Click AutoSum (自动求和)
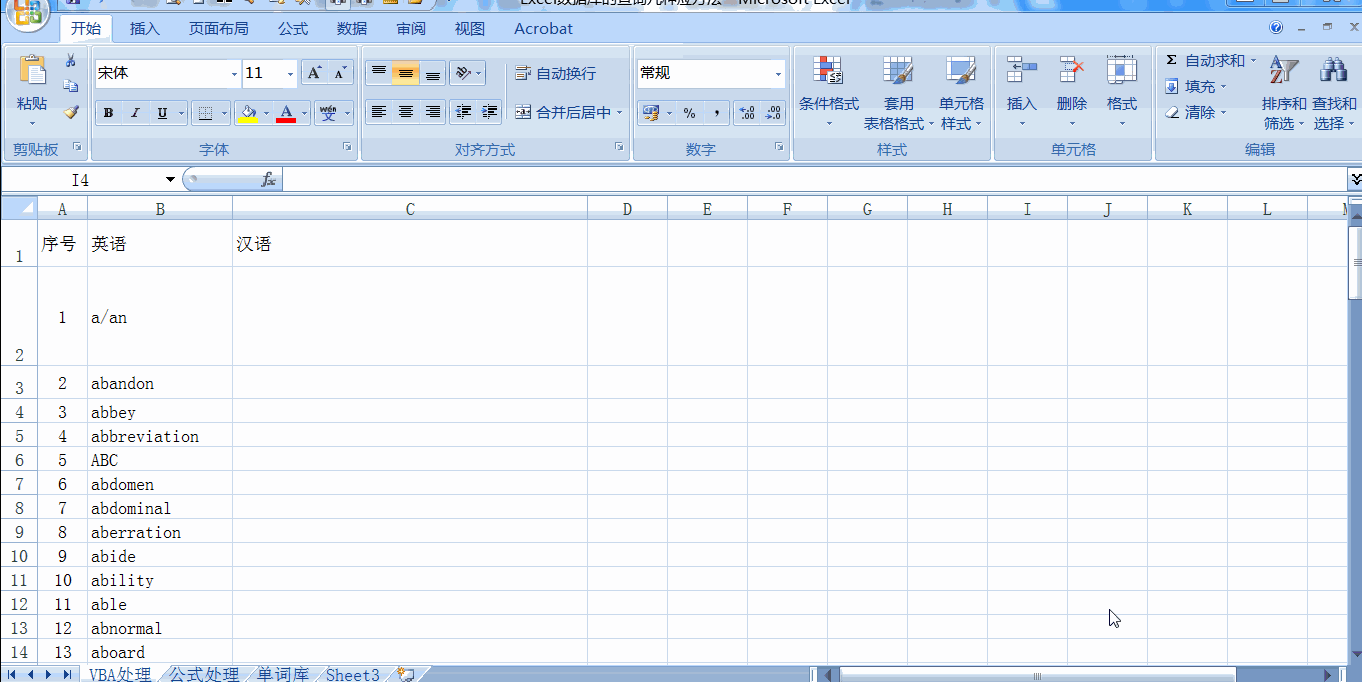Image resolution: width=1362 pixels, height=682 pixels. (1205, 61)
